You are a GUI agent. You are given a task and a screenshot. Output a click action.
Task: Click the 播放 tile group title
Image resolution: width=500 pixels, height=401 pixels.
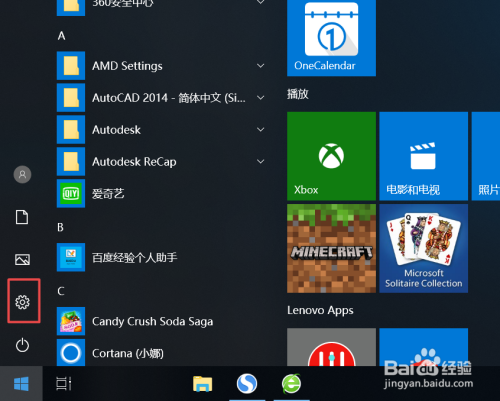pos(298,94)
